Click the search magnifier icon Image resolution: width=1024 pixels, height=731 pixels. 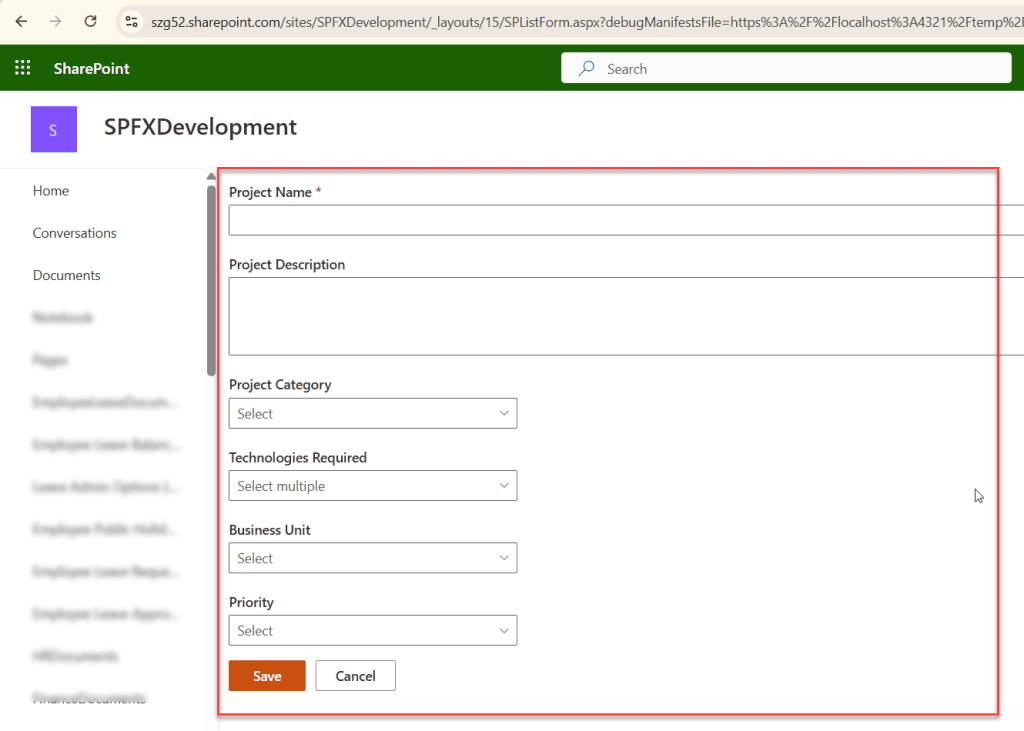click(x=586, y=68)
